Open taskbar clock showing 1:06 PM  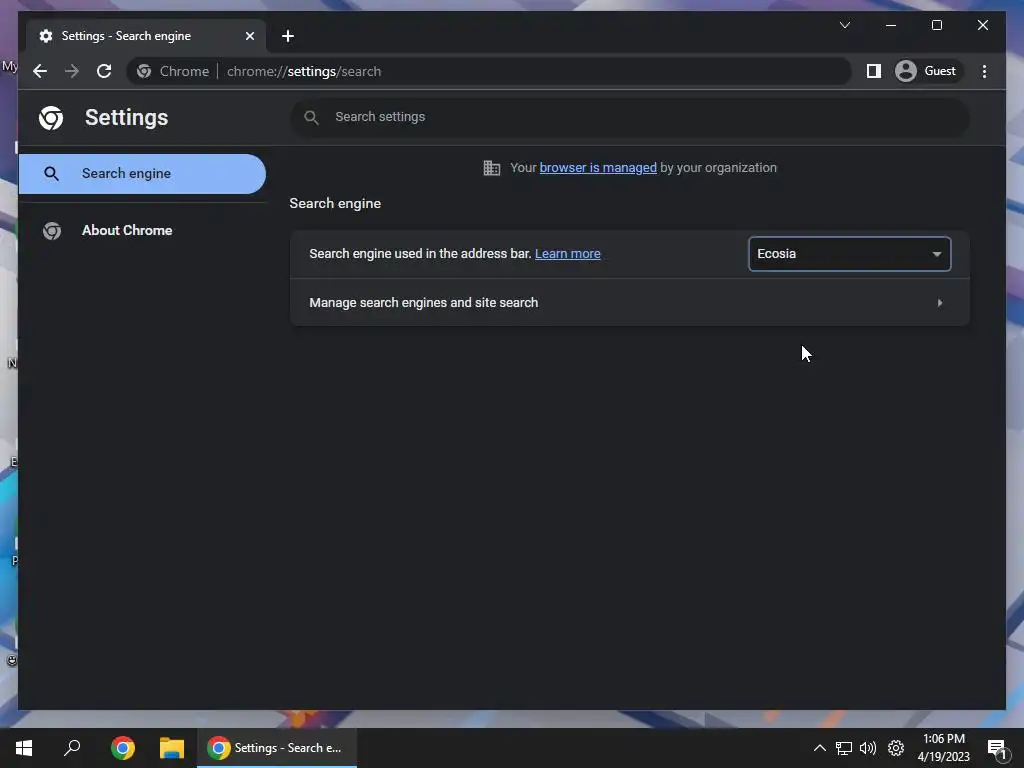pyautogui.click(x=944, y=748)
